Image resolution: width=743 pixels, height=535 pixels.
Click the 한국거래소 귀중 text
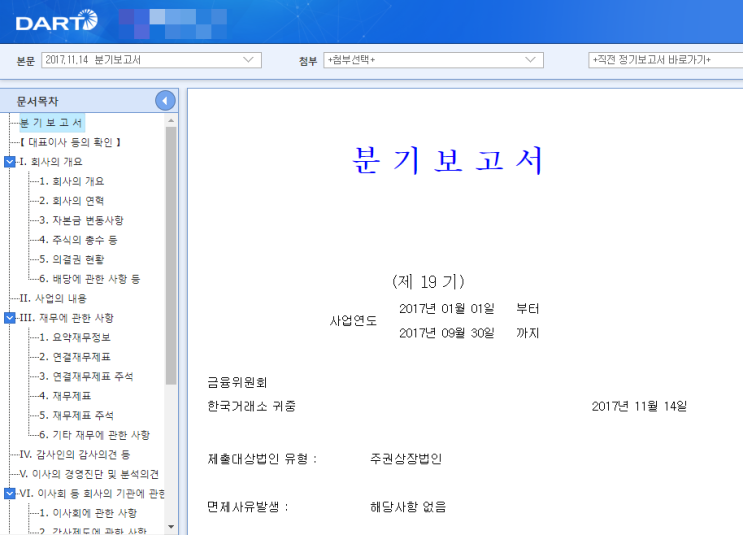click(252, 406)
